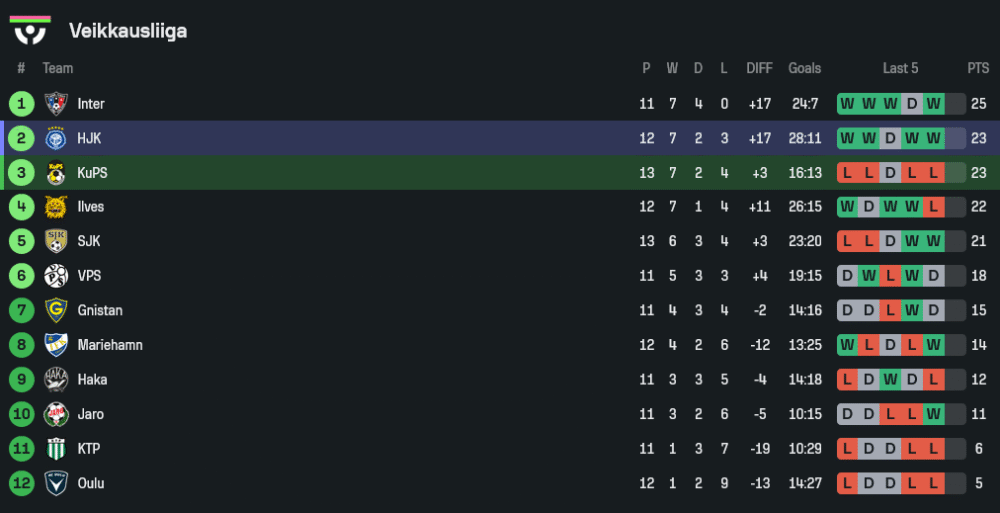
Task: Click the position 12 rank badge
Action: [x=21, y=483]
